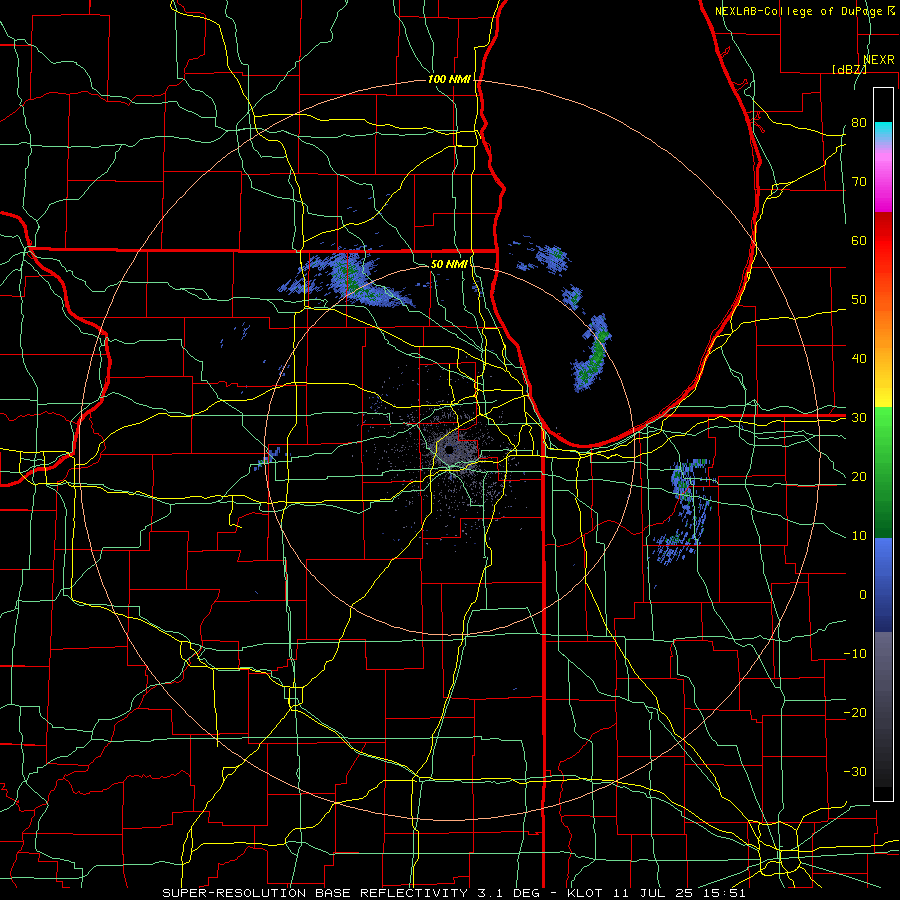Click the cyan top segment of the color bar
Image resolution: width=900 pixels, height=900 pixels.
tap(883, 132)
